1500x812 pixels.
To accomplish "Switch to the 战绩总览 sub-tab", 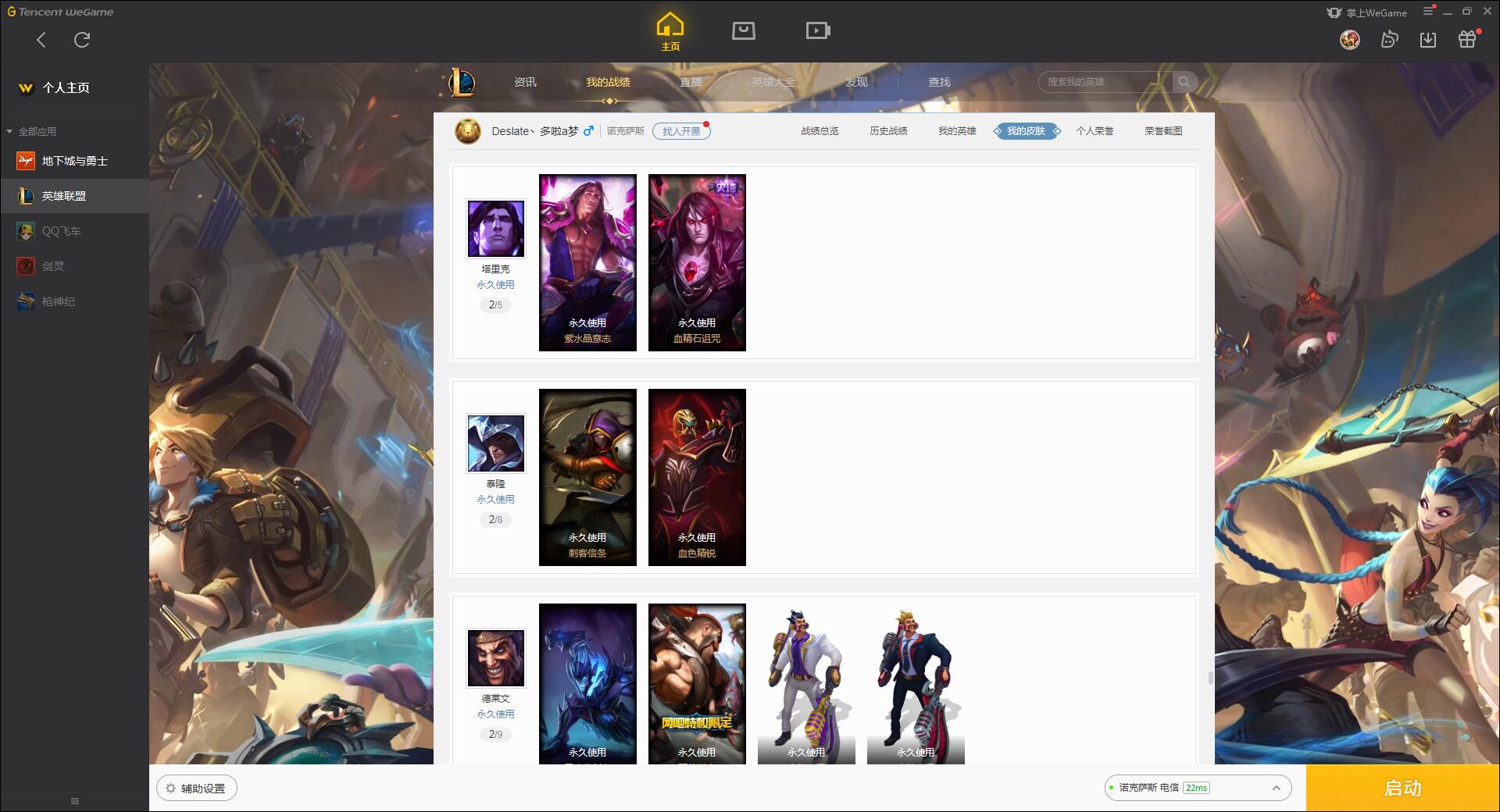I will tap(820, 131).
